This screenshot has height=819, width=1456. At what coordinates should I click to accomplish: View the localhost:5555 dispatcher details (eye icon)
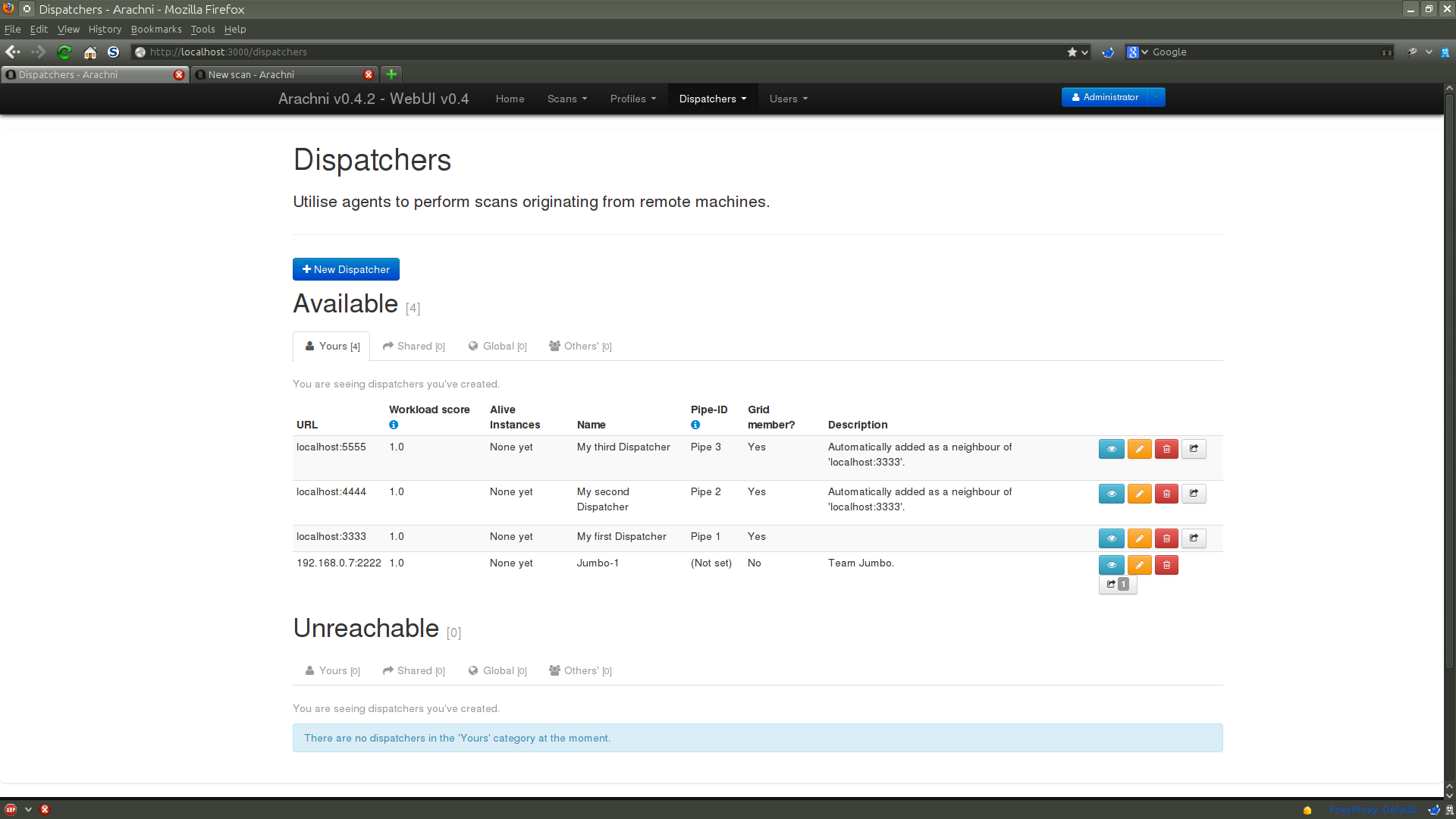coord(1111,449)
